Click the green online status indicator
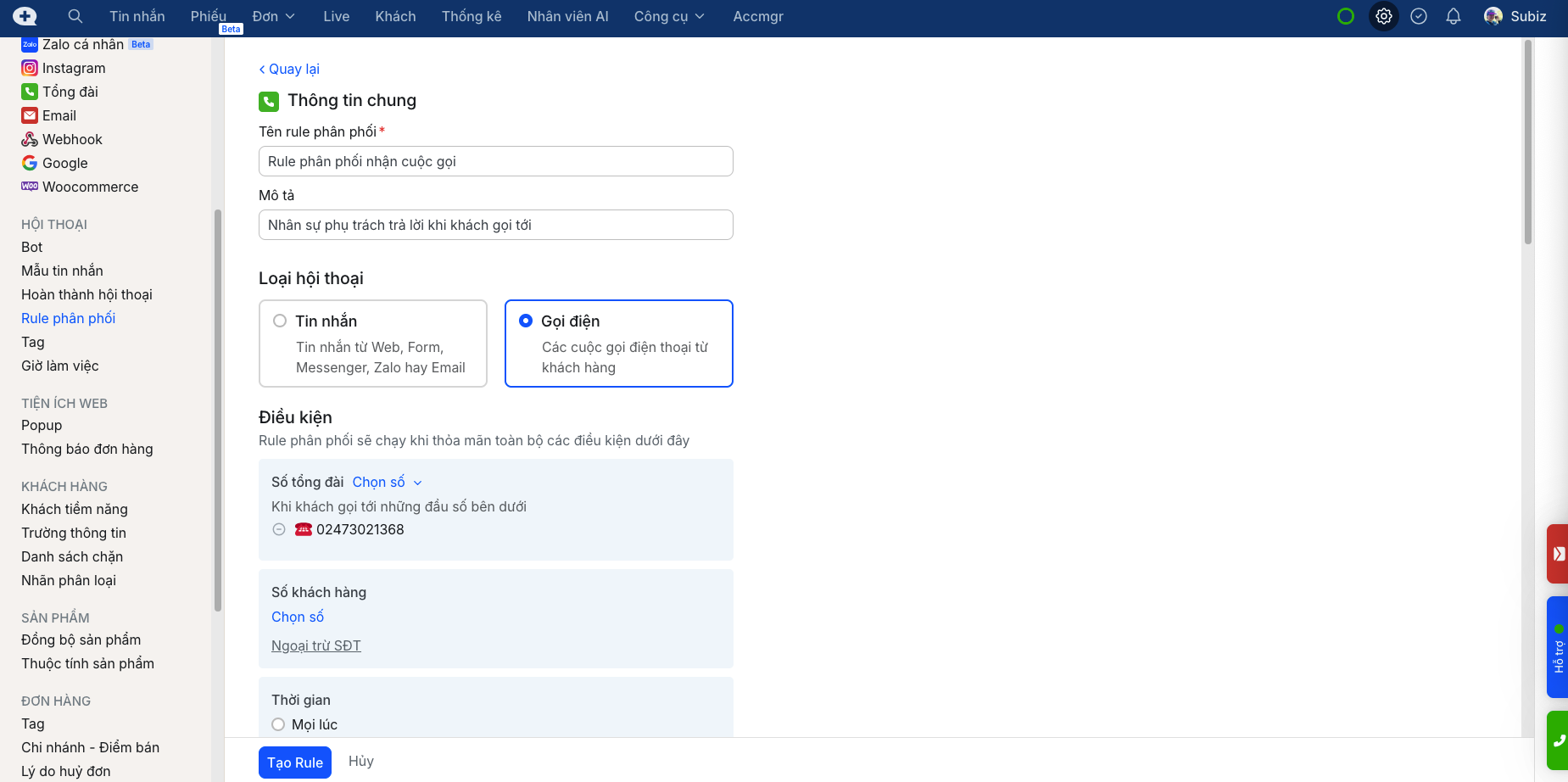The height and width of the screenshot is (782, 1568). pyautogui.click(x=1346, y=16)
